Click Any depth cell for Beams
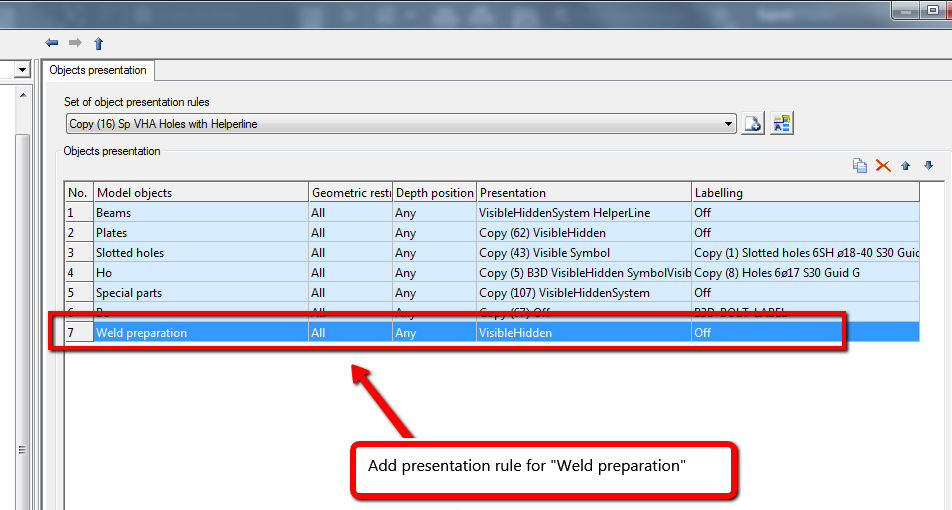 434,212
